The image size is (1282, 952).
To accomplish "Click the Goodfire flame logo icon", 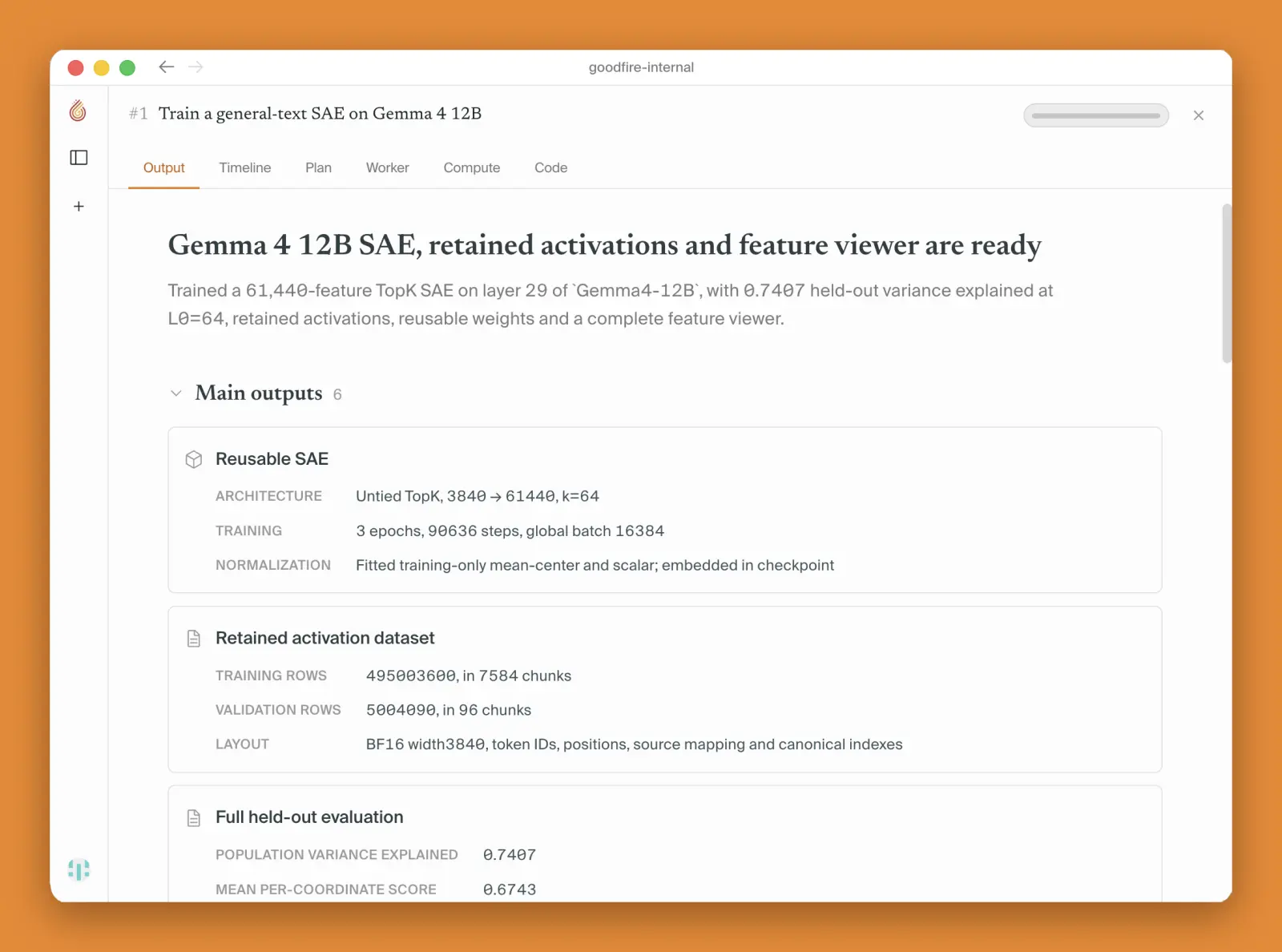I will 78,111.
